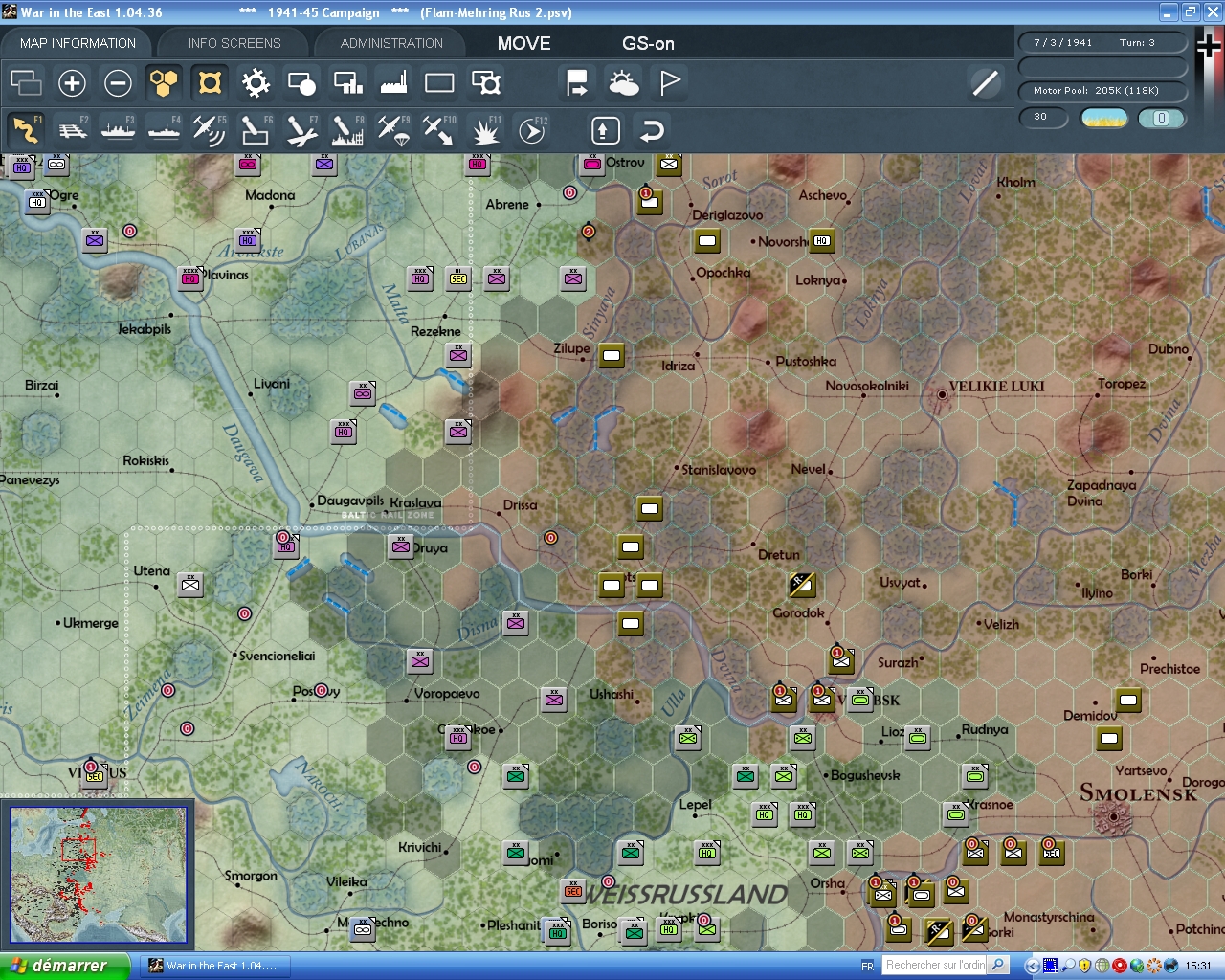Open the weather display with the sun-cloud icon

[x=623, y=83]
